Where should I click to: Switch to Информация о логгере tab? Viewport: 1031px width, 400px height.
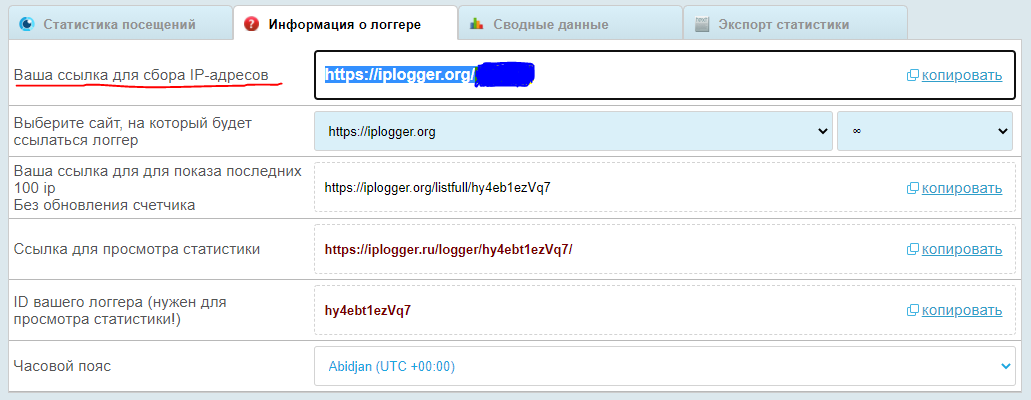[345, 24]
